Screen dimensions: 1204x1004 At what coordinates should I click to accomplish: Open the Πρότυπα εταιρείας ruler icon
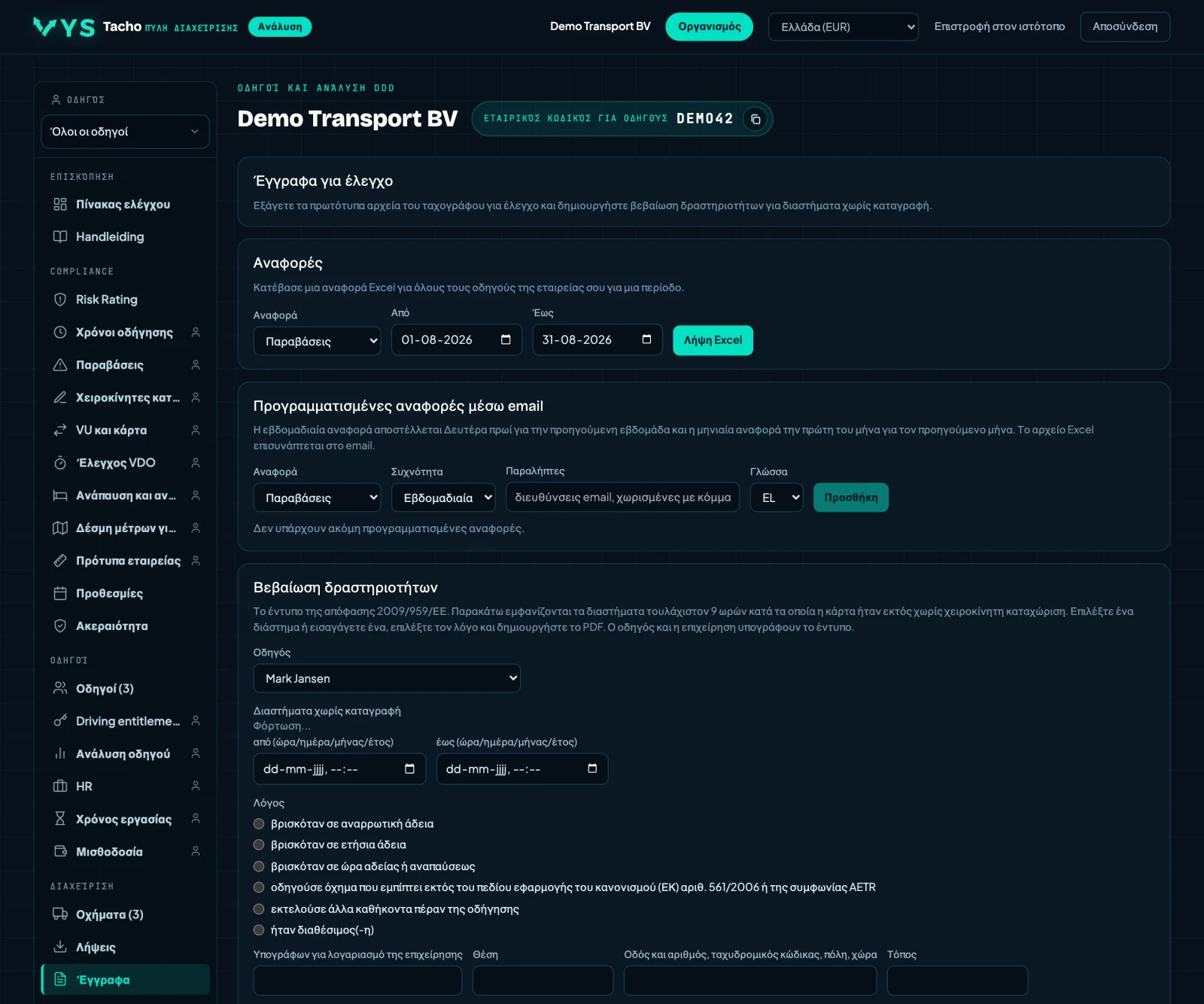pyautogui.click(x=60, y=561)
